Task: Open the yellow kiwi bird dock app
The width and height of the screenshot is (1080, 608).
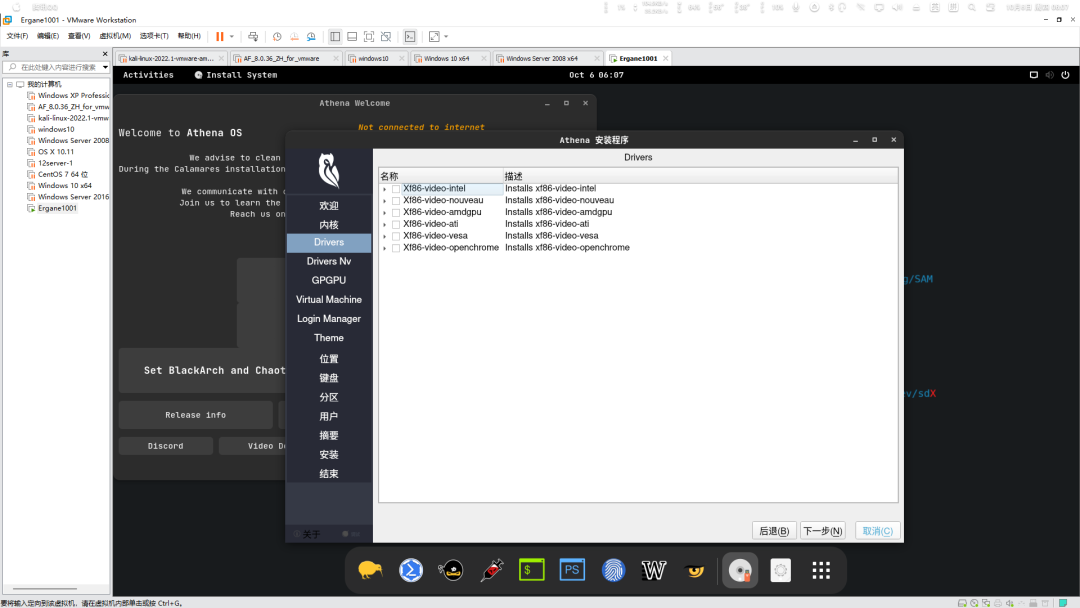Action: click(x=371, y=570)
